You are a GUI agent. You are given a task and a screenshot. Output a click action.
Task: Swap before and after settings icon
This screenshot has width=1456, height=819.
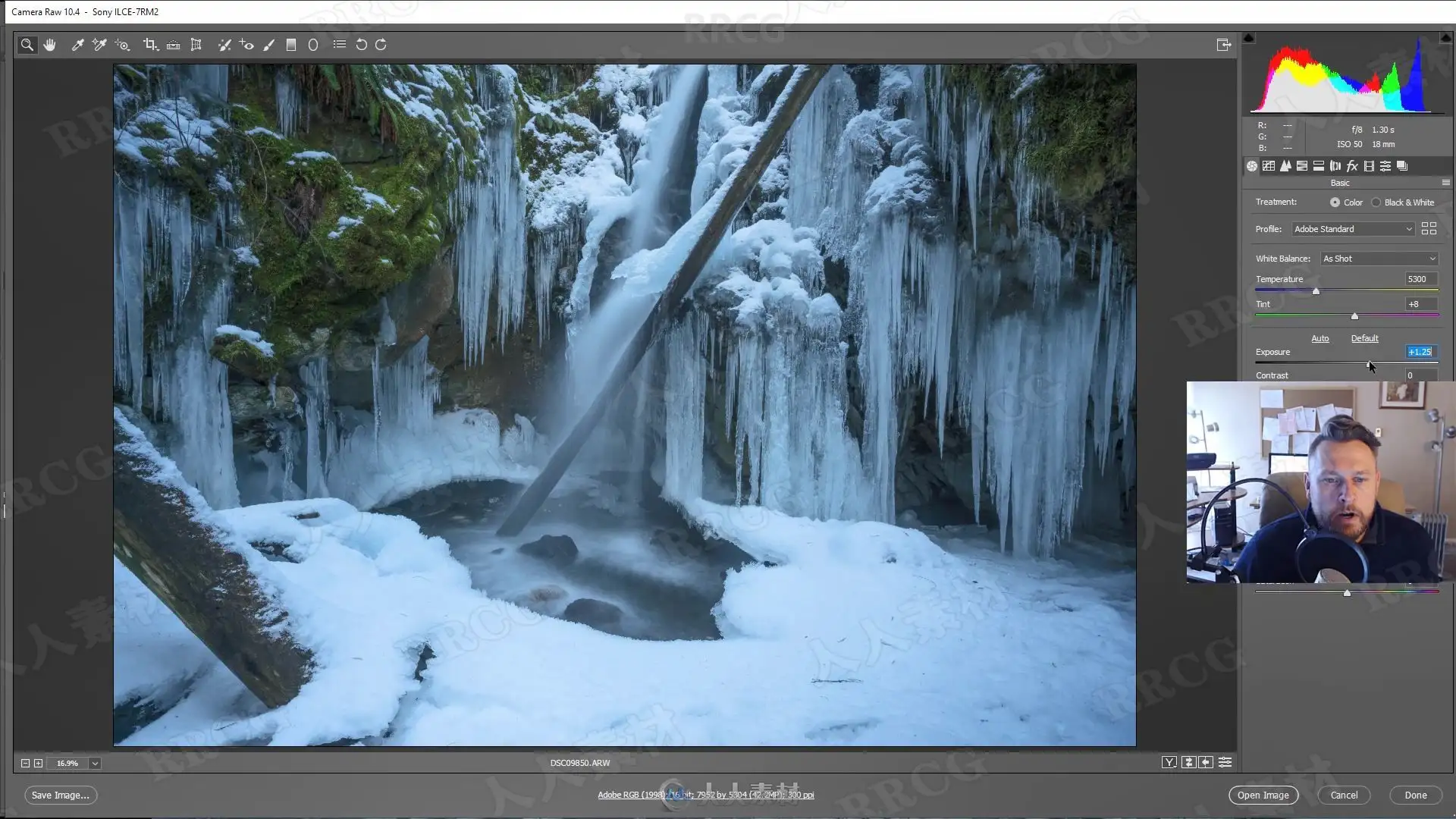coord(1188,763)
